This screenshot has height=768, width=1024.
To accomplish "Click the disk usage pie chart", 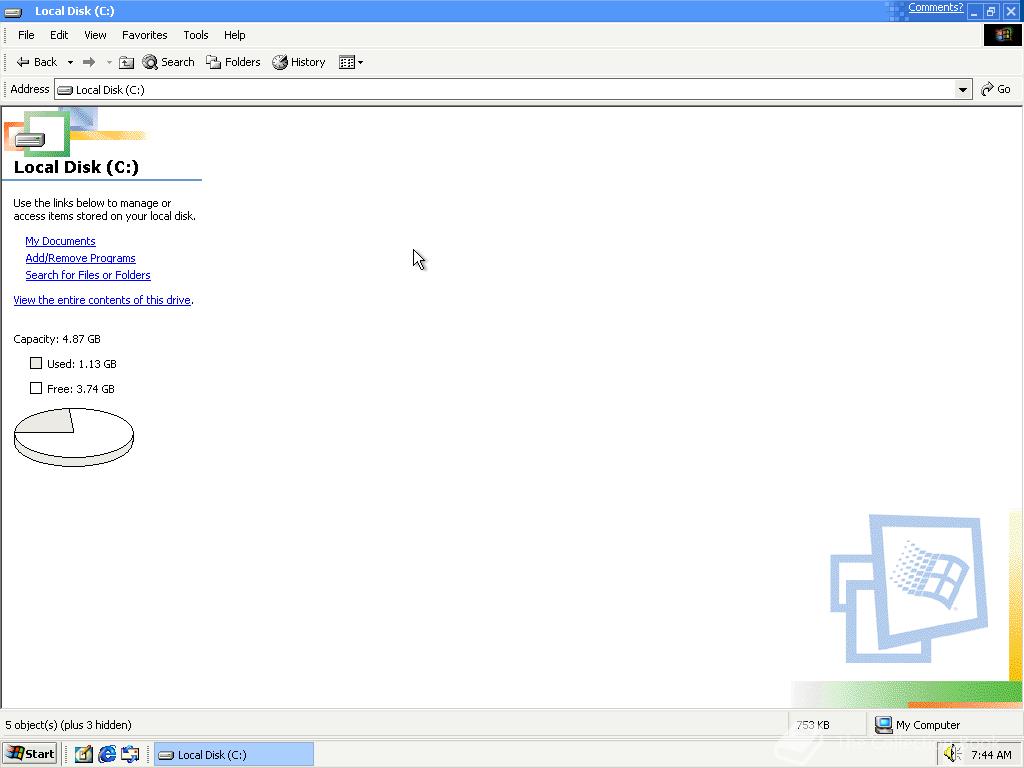I will tap(74, 437).
